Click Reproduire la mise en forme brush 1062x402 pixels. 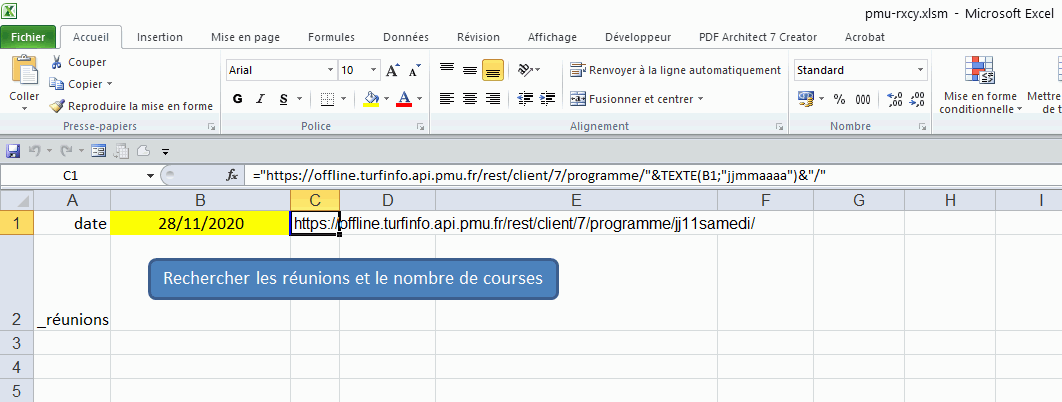[x=131, y=106]
